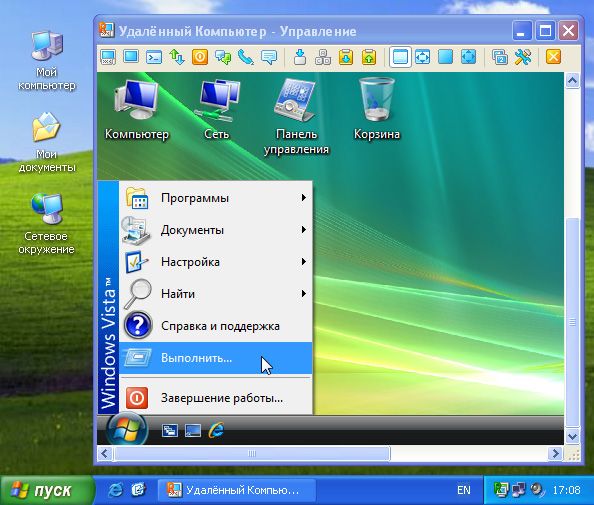Viewport: 594px width, 505px height.
Task: Open connection options tools icon
Action: (523, 57)
